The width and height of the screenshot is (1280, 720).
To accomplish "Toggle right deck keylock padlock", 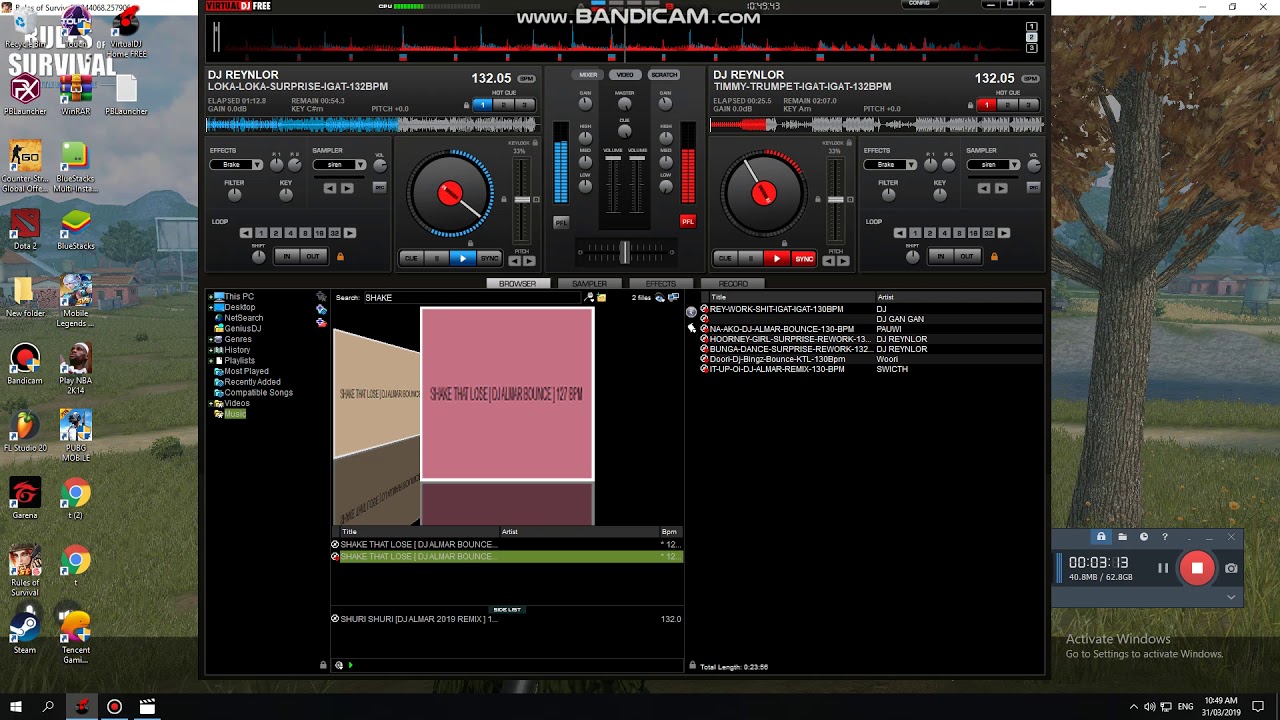I will tap(849, 143).
